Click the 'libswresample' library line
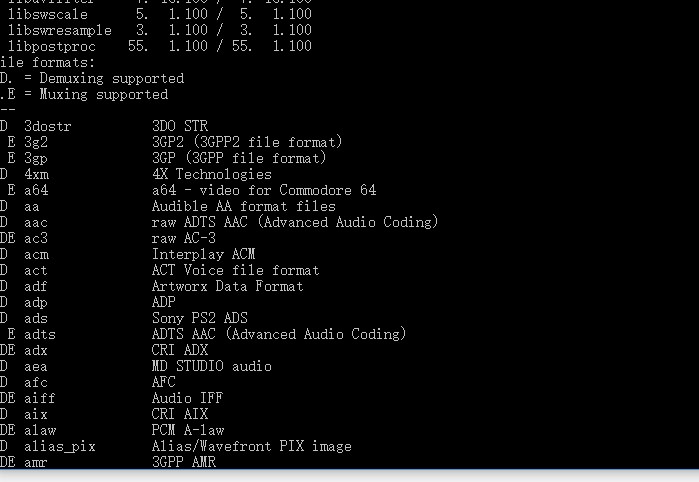This screenshot has width=699, height=482. click(160, 30)
